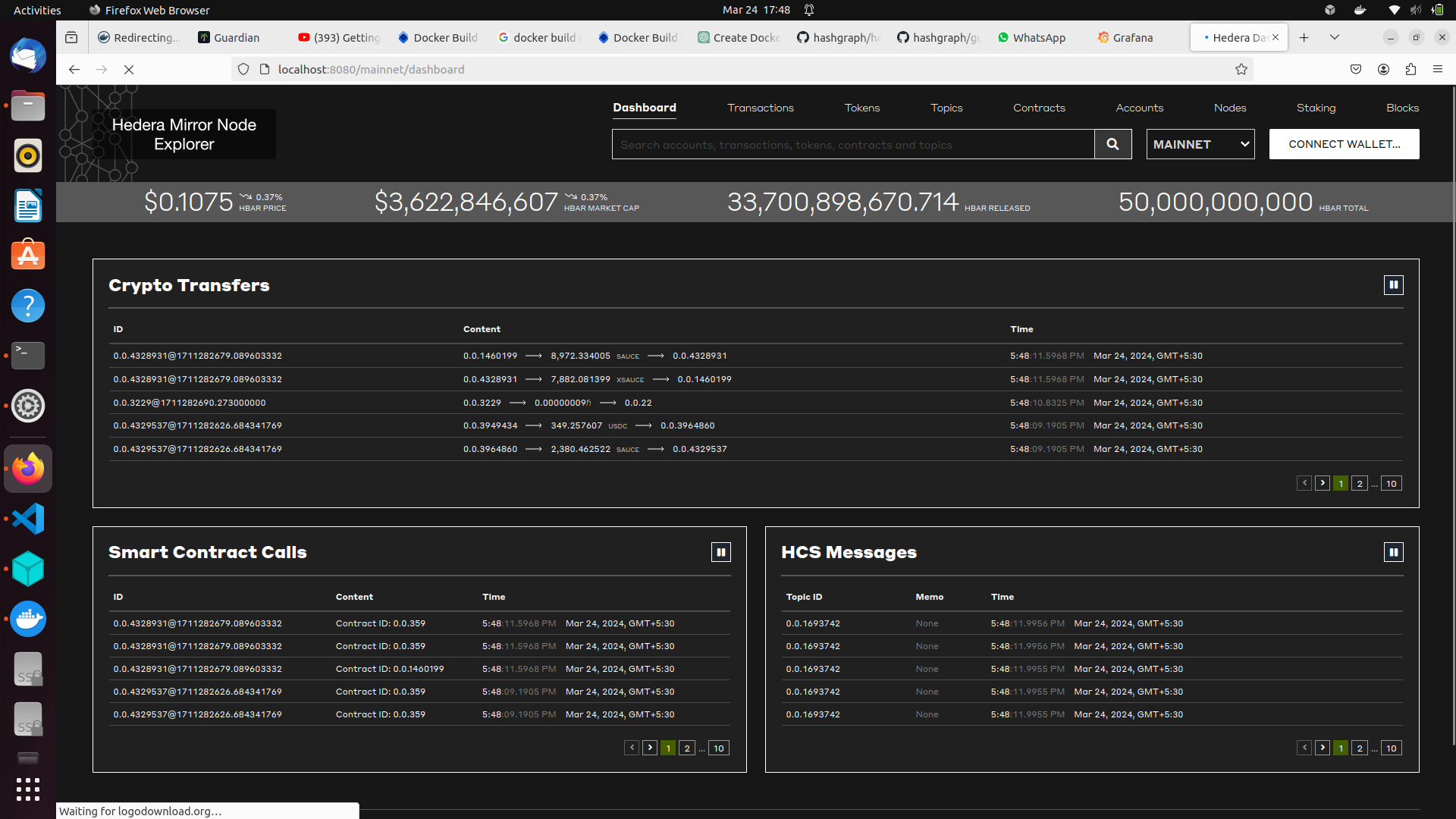
Task: Click the Save to Pocket icon
Action: point(1356,69)
